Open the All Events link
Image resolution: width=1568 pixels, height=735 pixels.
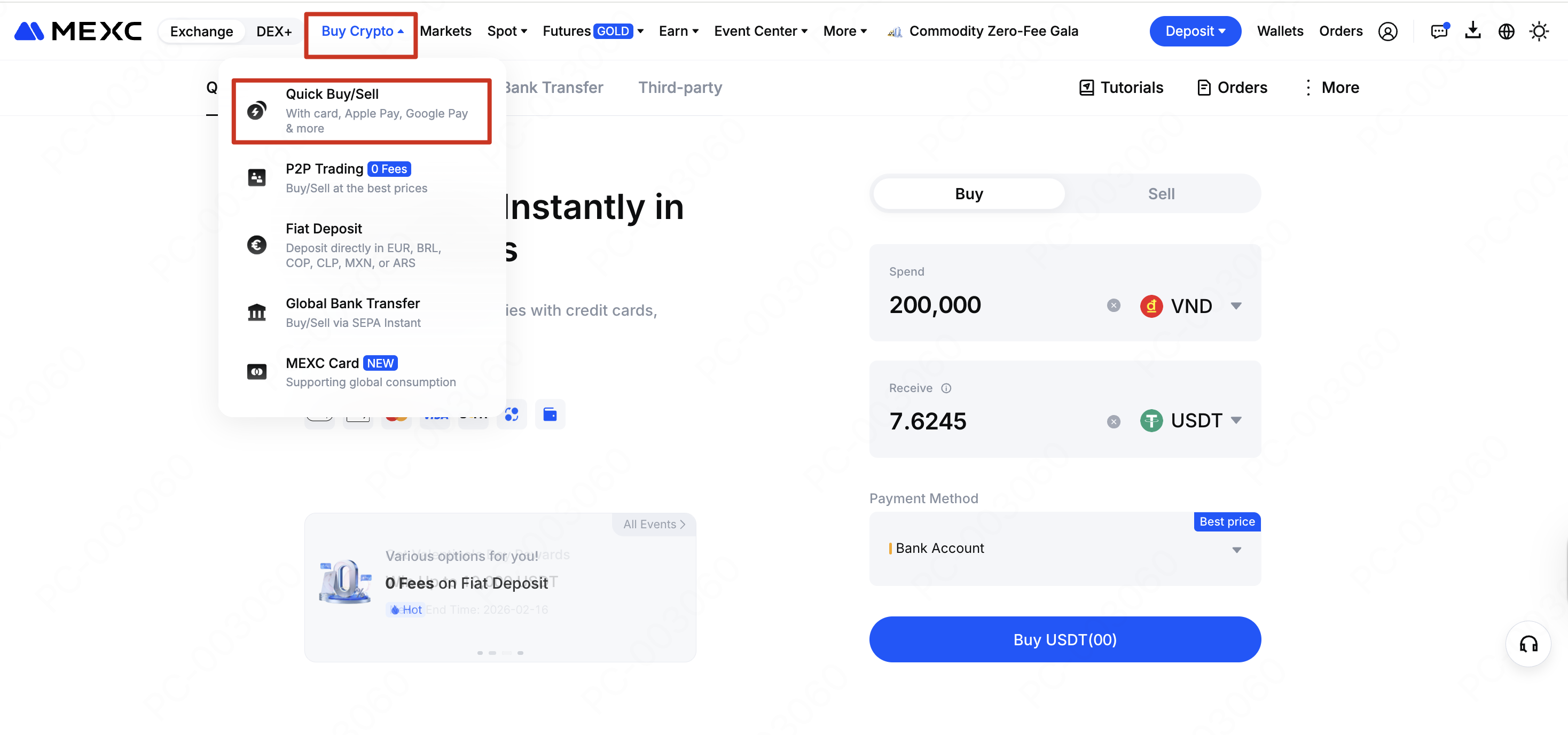(x=654, y=523)
